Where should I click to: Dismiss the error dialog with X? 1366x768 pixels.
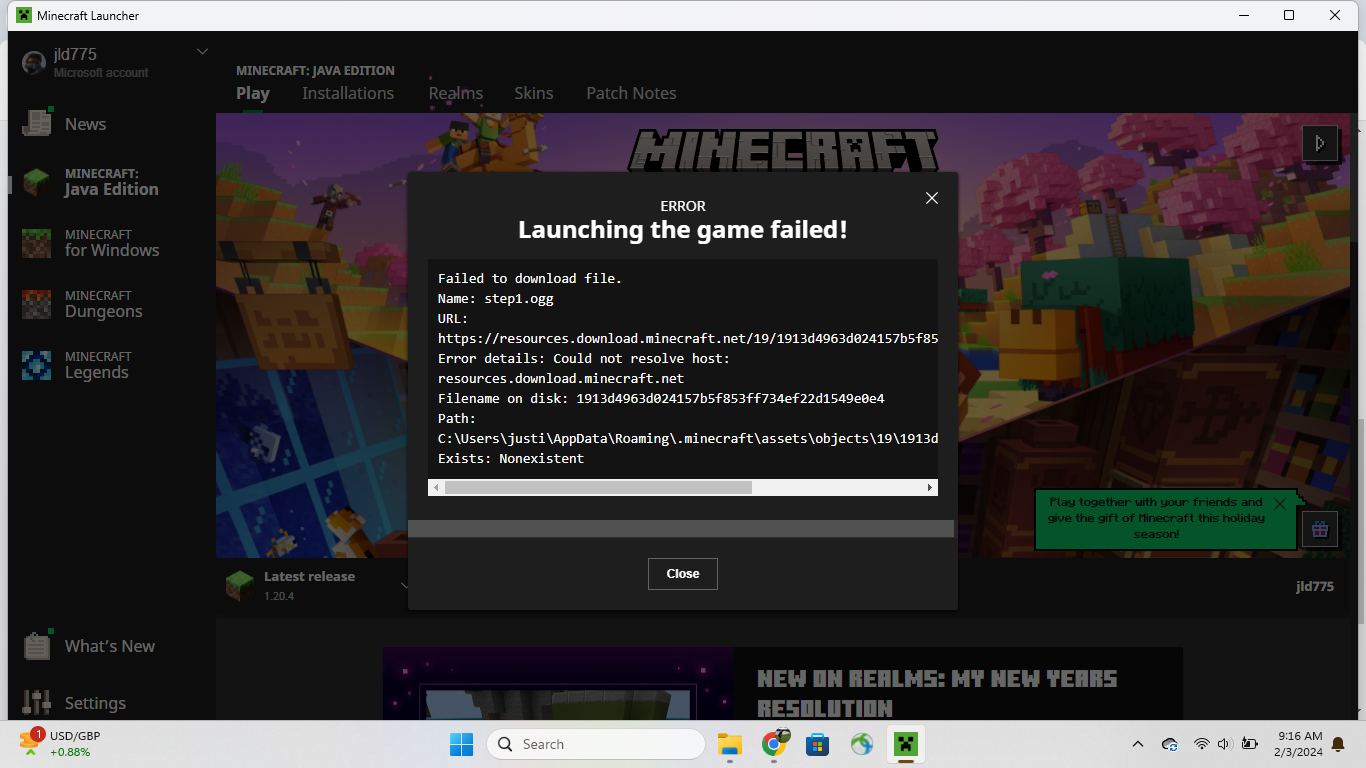931,198
